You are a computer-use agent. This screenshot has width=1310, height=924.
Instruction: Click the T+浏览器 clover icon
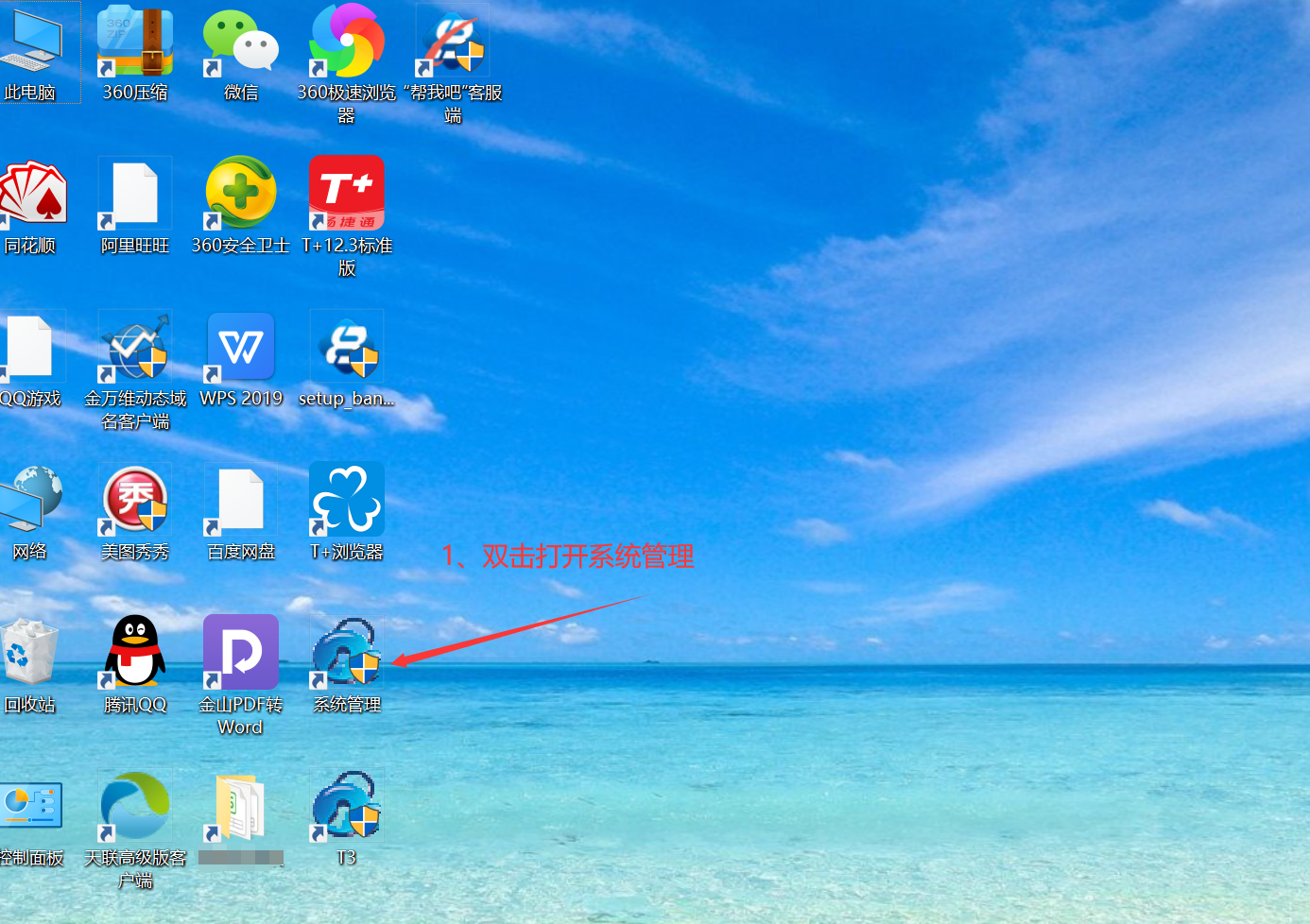click(x=347, y=501)
